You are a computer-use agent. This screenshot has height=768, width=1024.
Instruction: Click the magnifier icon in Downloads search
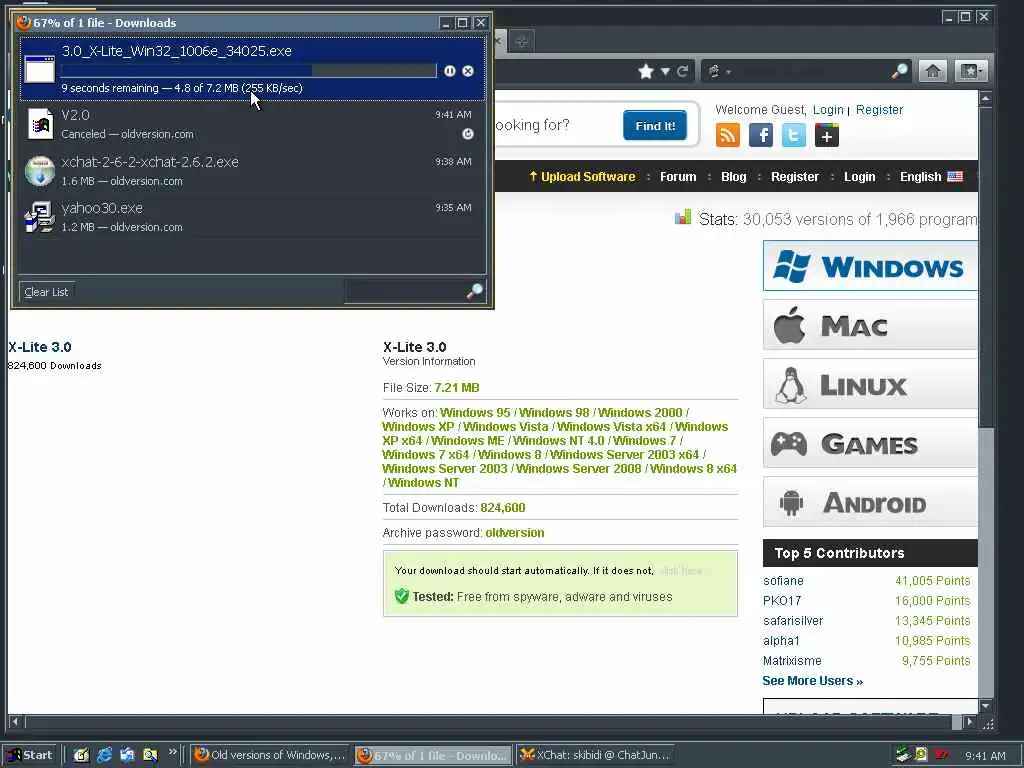tap(475, 291)
